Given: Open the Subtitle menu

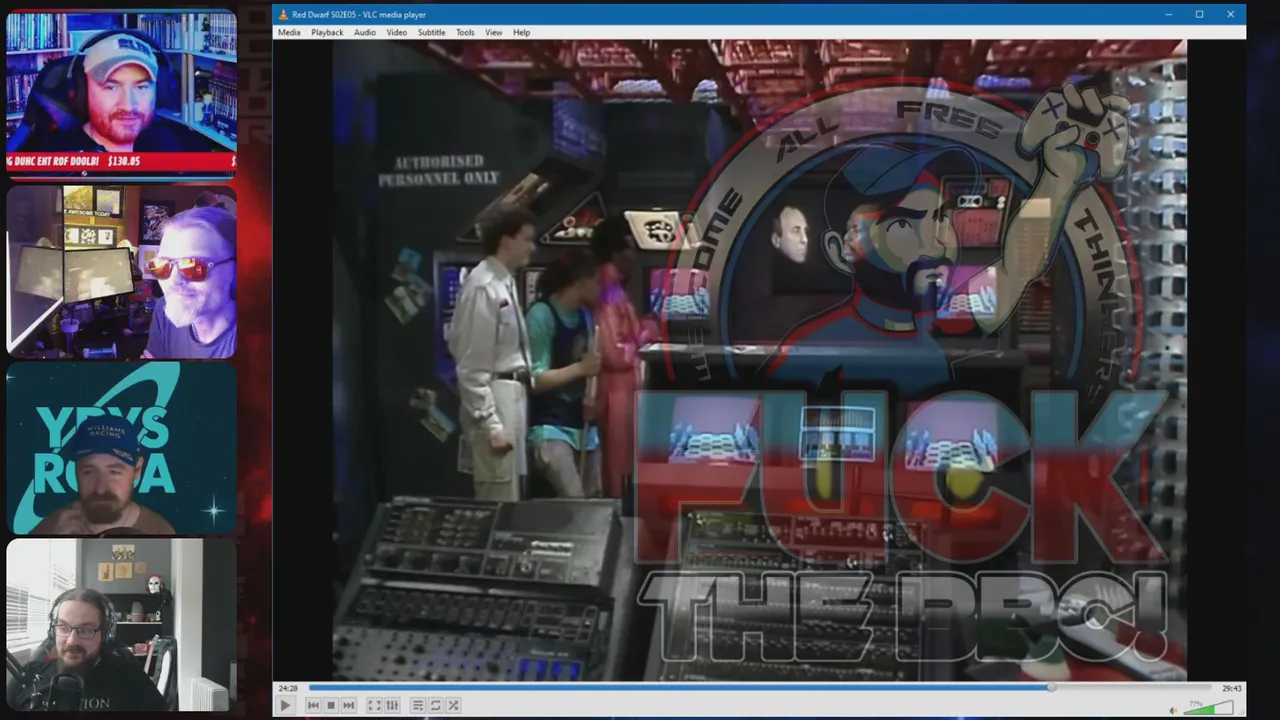Looking at the screenshot, I should pyautogui.click(x=432, y=32).
